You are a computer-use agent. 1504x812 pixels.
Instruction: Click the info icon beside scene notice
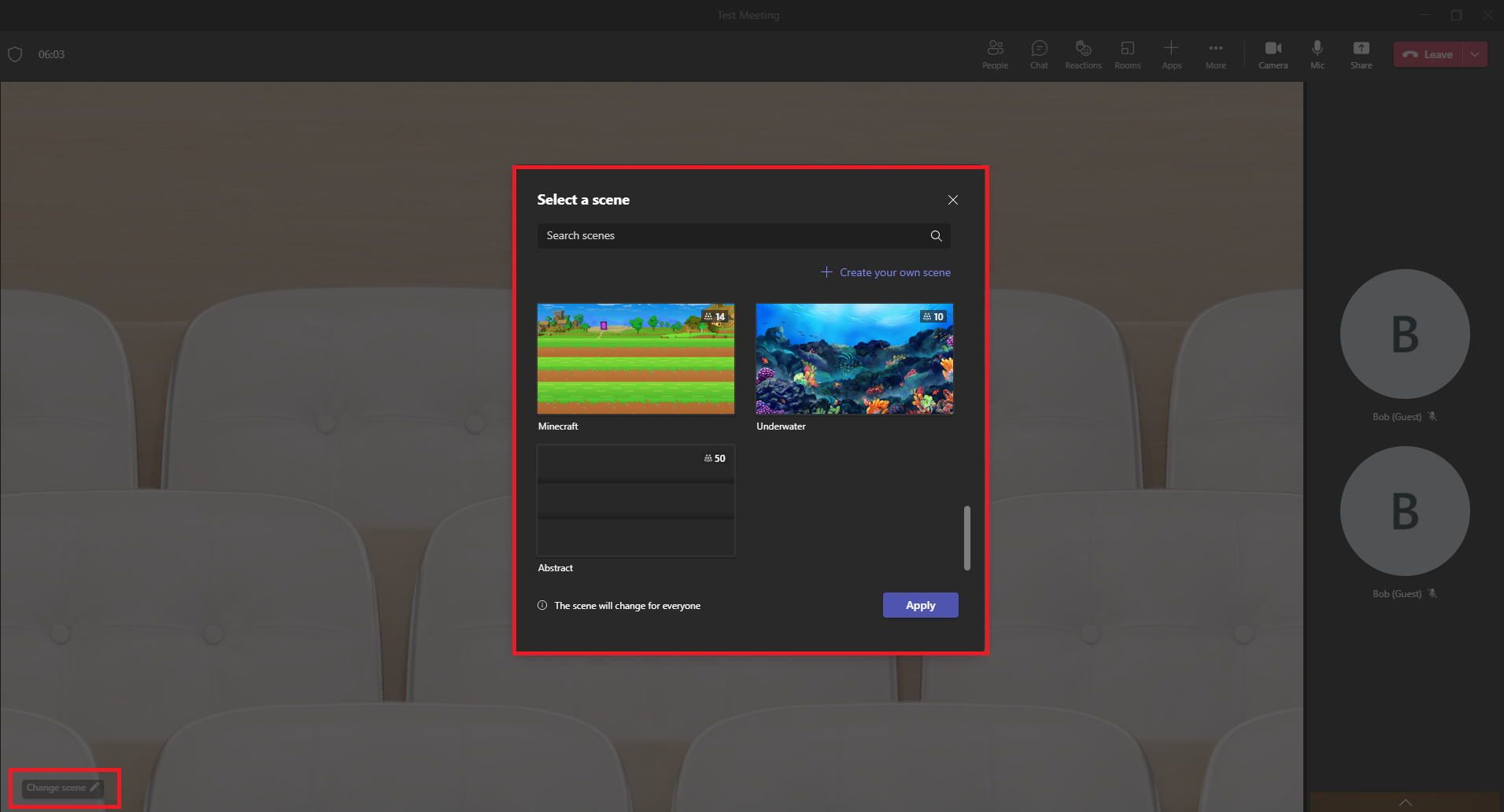point(542,605)
